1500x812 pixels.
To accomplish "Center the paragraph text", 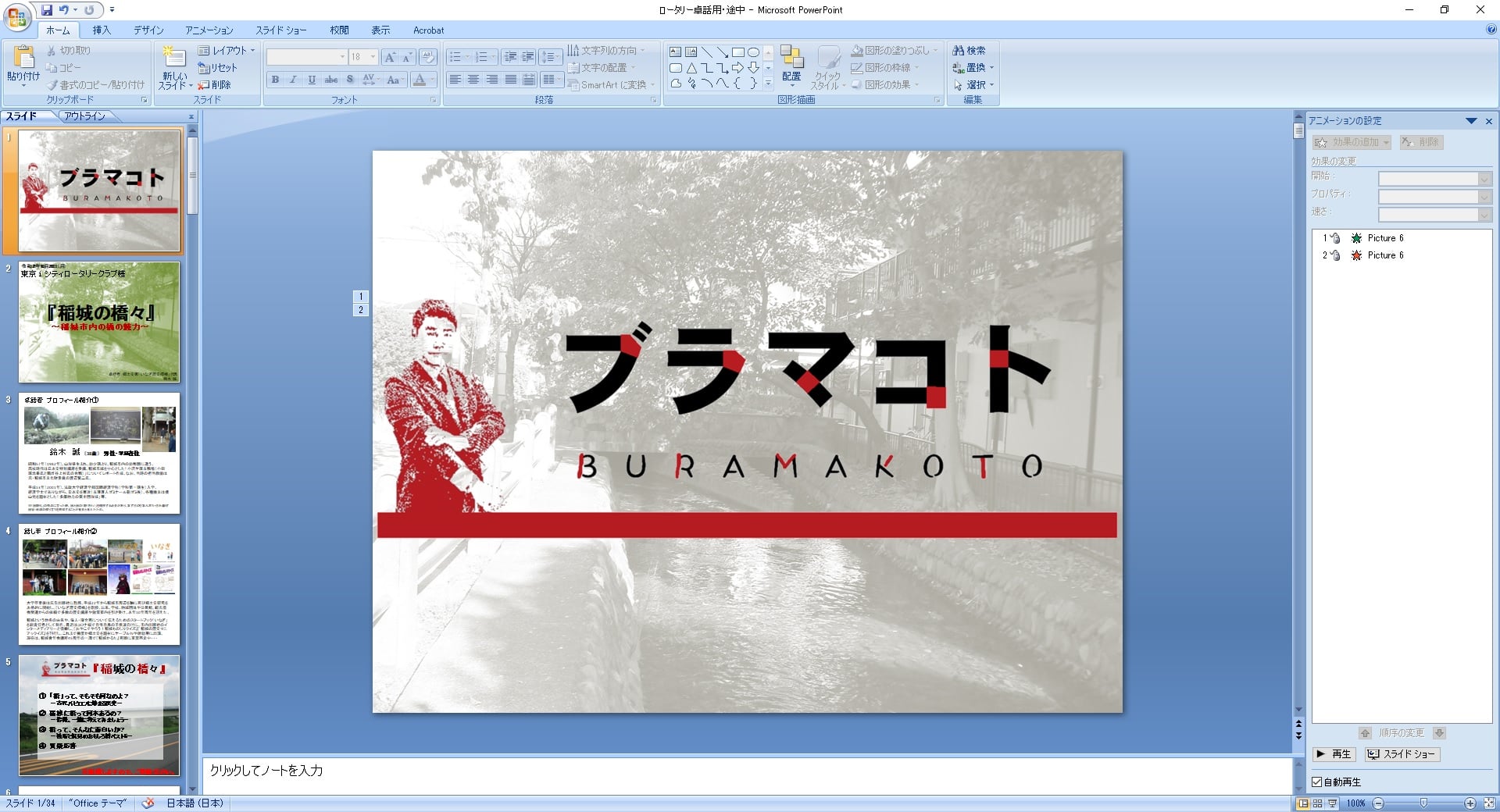I will click(473, 80).
